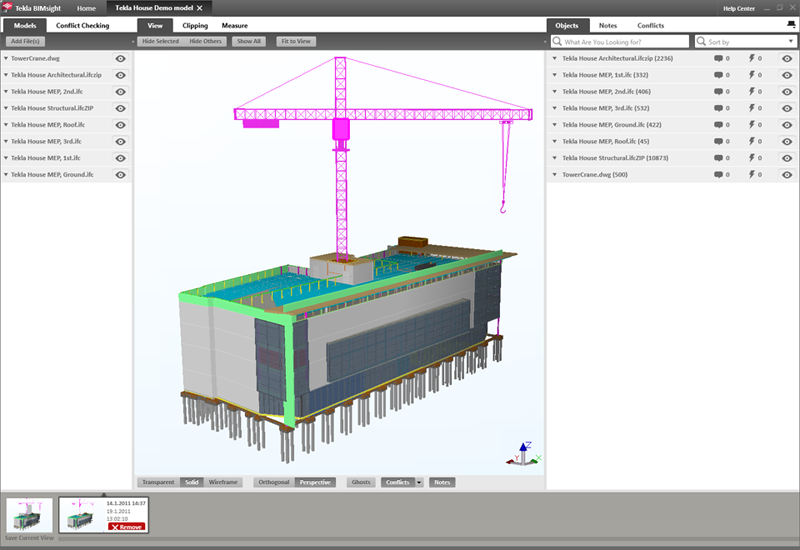This screenshot has width=800, height=550.
Task: Click conflicts bolt icon for Tekla House MEP, 1st.ifc
Action: tap(752, 75)
